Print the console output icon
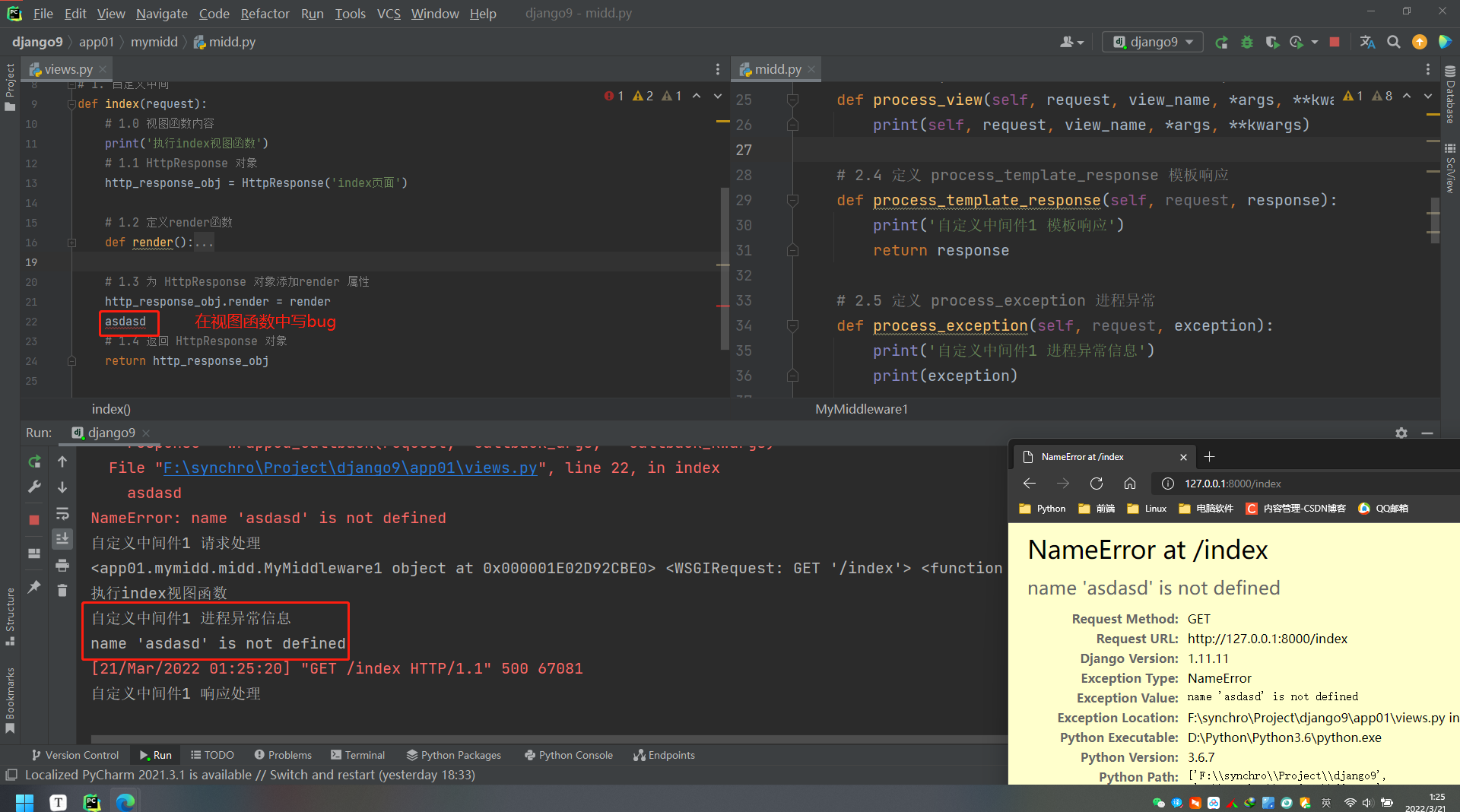The width and height of the screenshot is (1460, 812). (x=62, y=565)
